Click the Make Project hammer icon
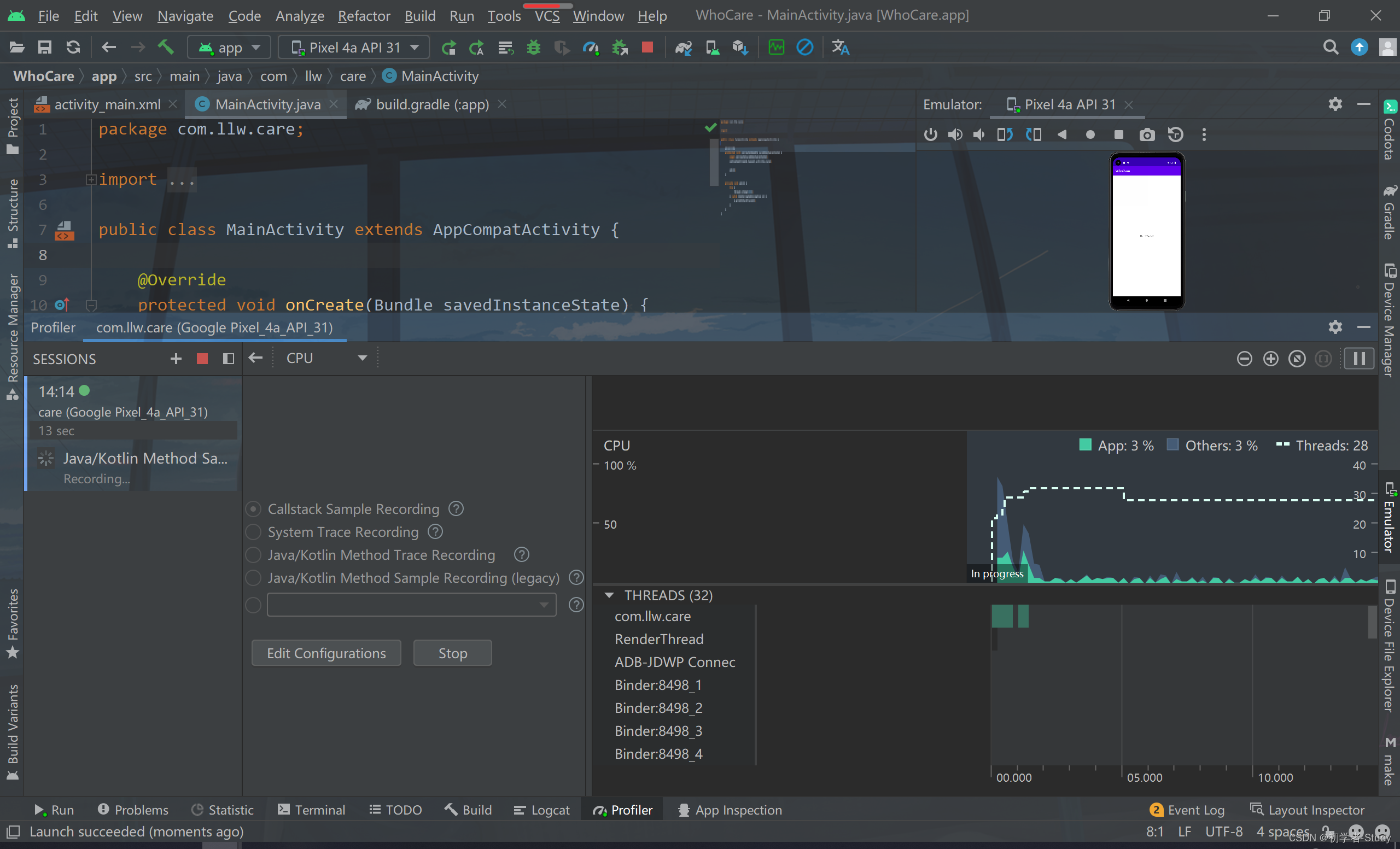 pyautogui.click(x=166, y=48)
